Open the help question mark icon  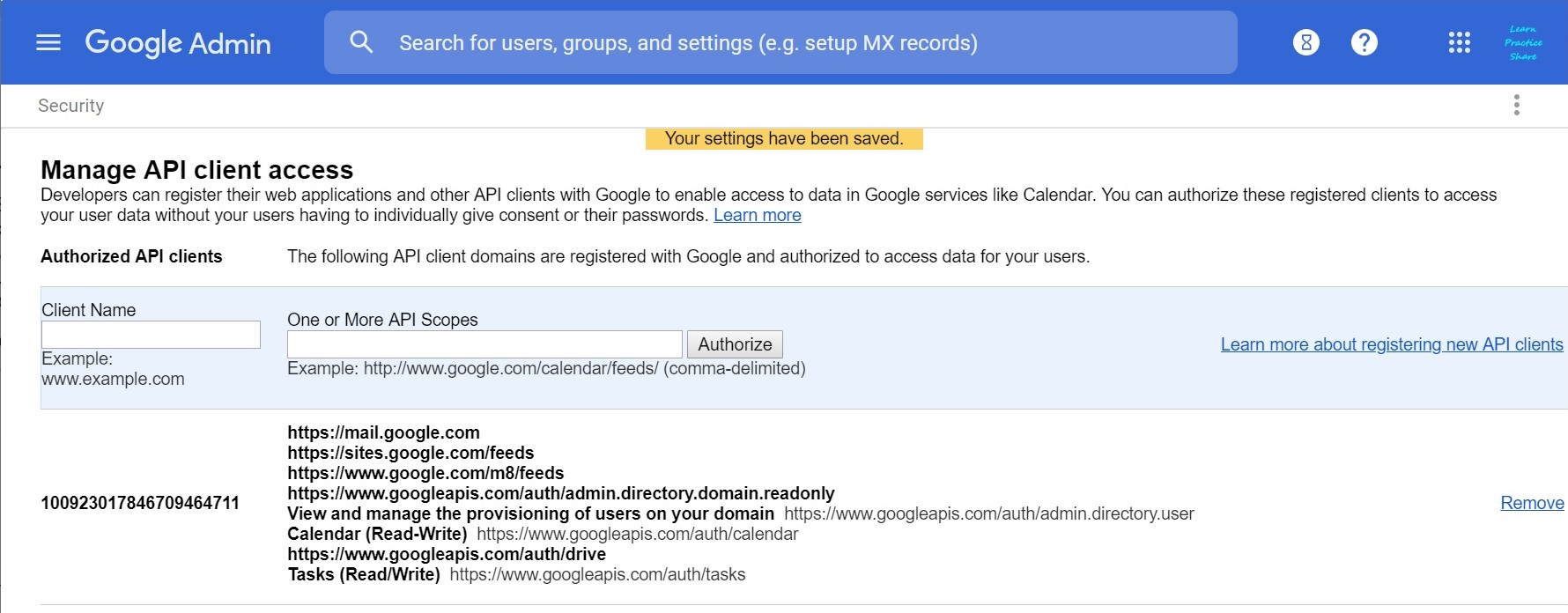tap(1364, 42)
